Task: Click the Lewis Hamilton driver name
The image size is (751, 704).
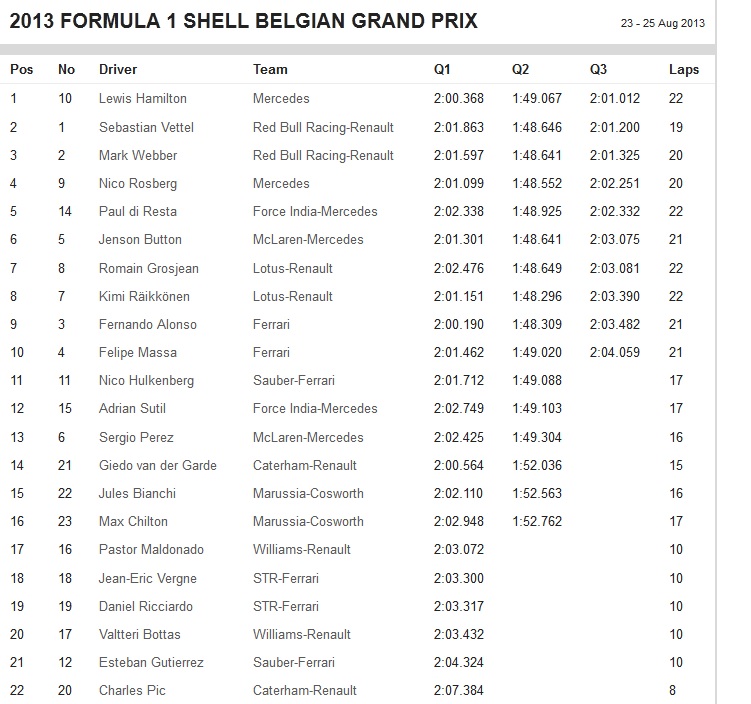Action: (142, 99)
